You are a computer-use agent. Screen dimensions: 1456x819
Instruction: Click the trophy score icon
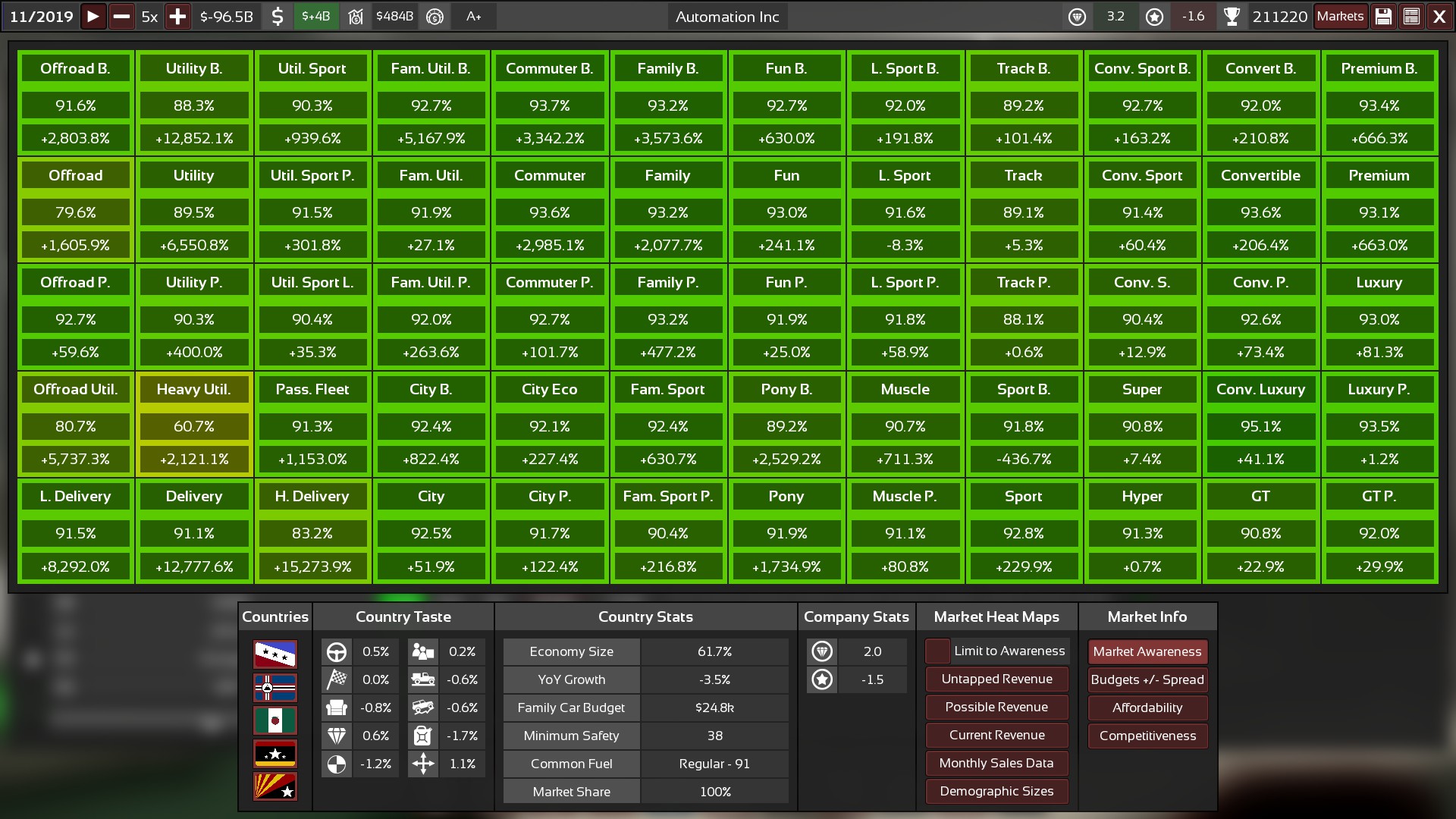pyautogui.click(x=1232, y=17)
